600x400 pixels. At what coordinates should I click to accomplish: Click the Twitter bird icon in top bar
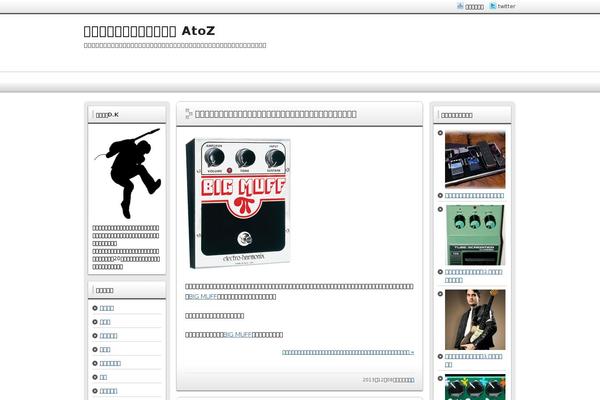[x=493, y=6]
